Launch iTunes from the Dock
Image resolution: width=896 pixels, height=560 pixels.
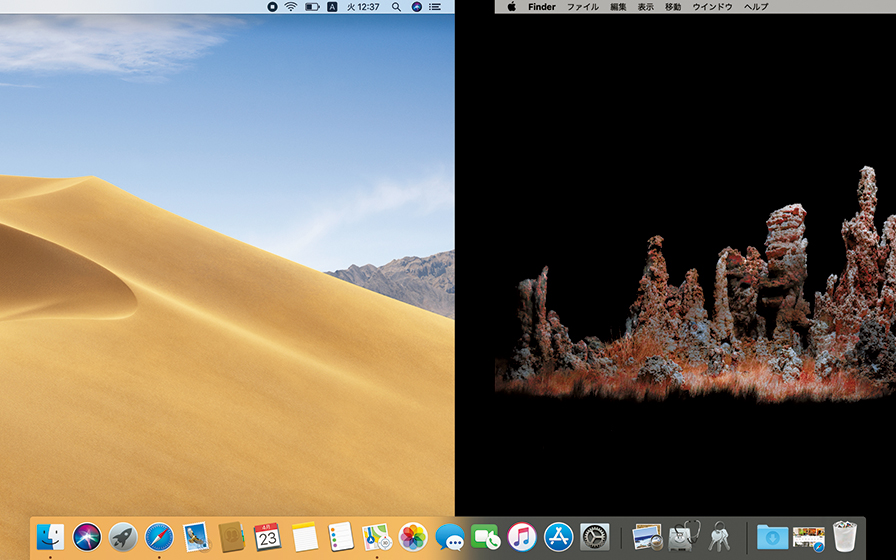(x=522, y=537)
